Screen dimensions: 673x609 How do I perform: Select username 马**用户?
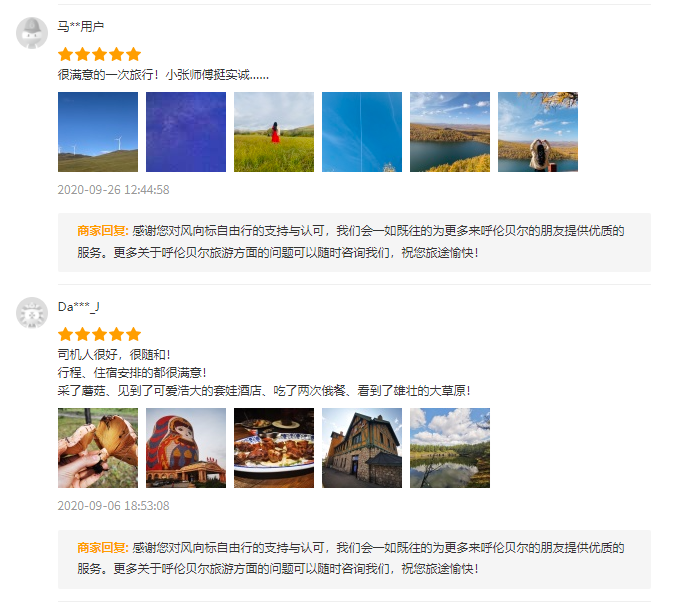pos(81,27)
